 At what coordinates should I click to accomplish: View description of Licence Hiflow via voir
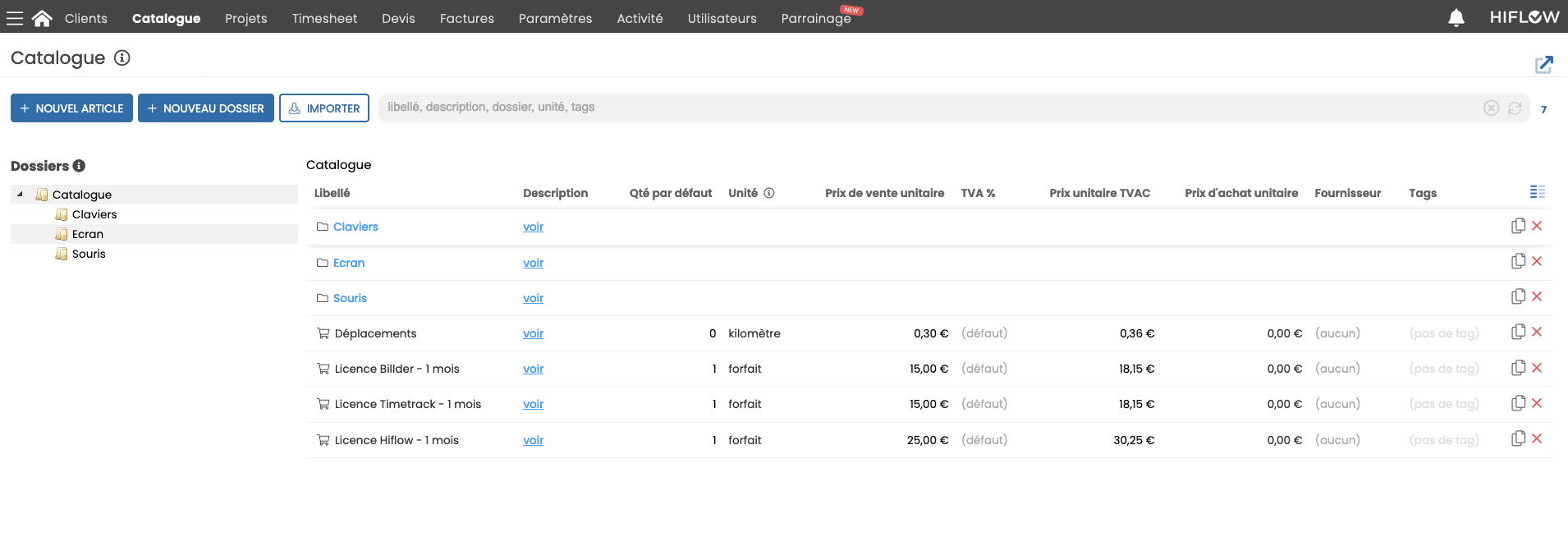pos(534,440)
